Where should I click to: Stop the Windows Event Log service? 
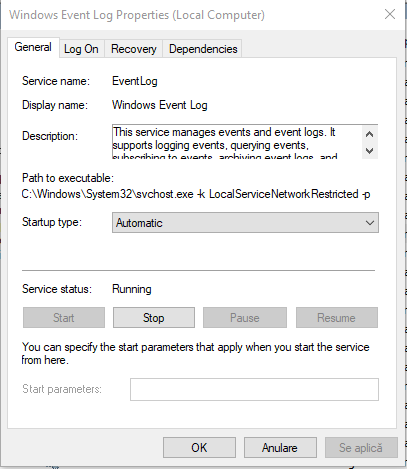154,318
